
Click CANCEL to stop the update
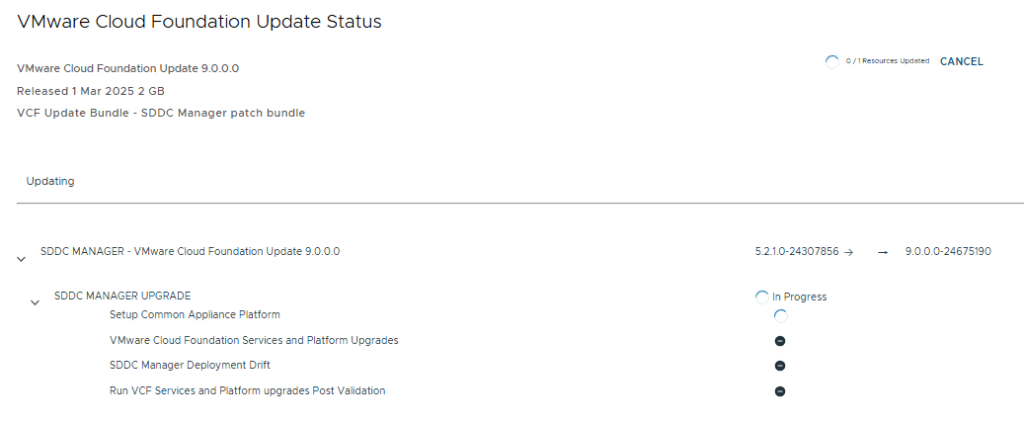961,62
